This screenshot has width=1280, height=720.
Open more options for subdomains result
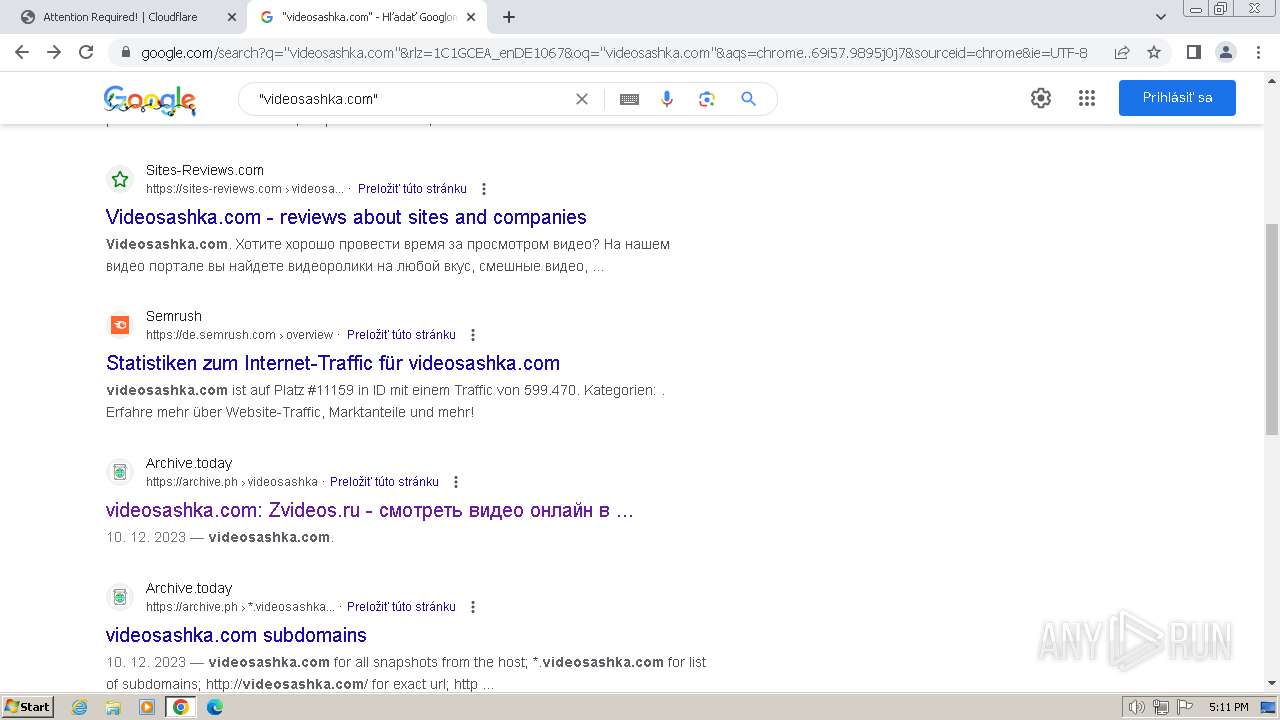(x=473, y=607)
